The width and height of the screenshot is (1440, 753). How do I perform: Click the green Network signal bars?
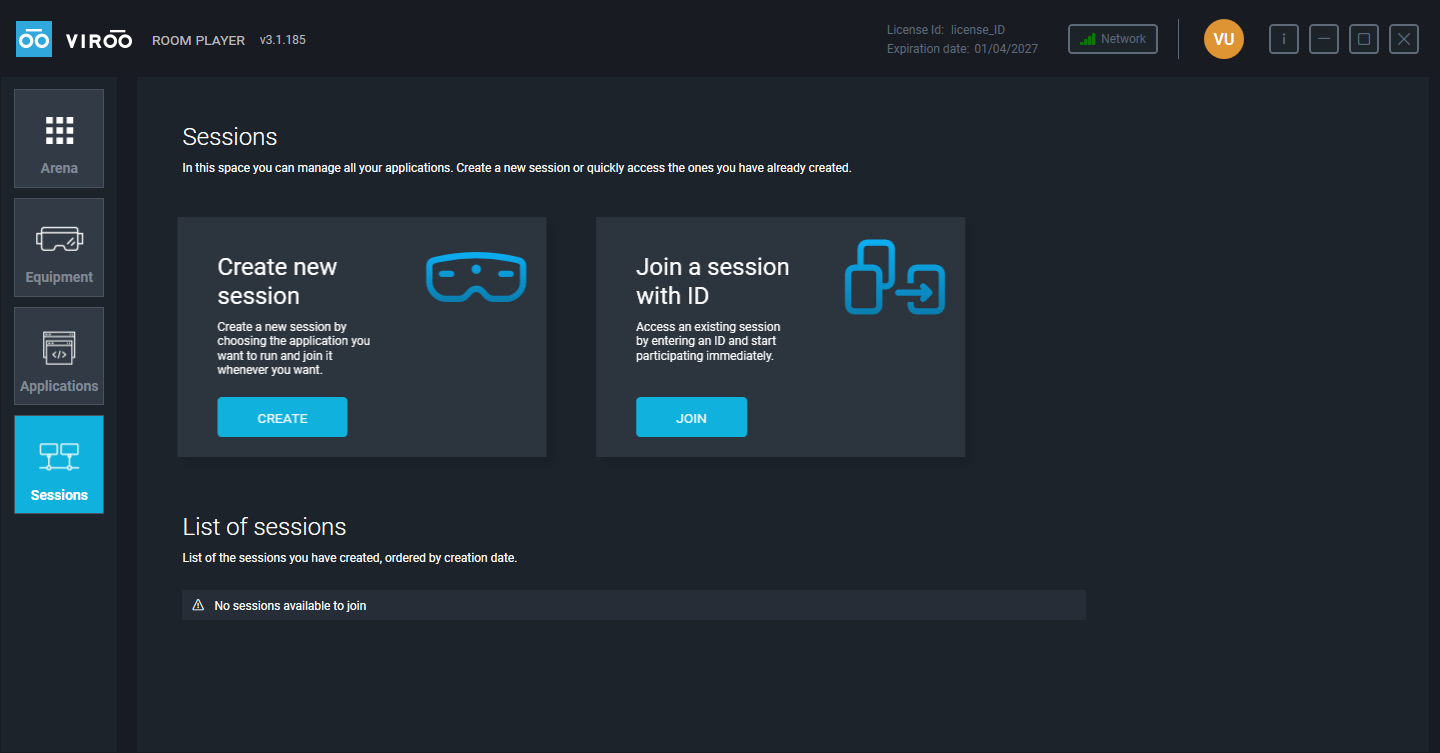1088,39
